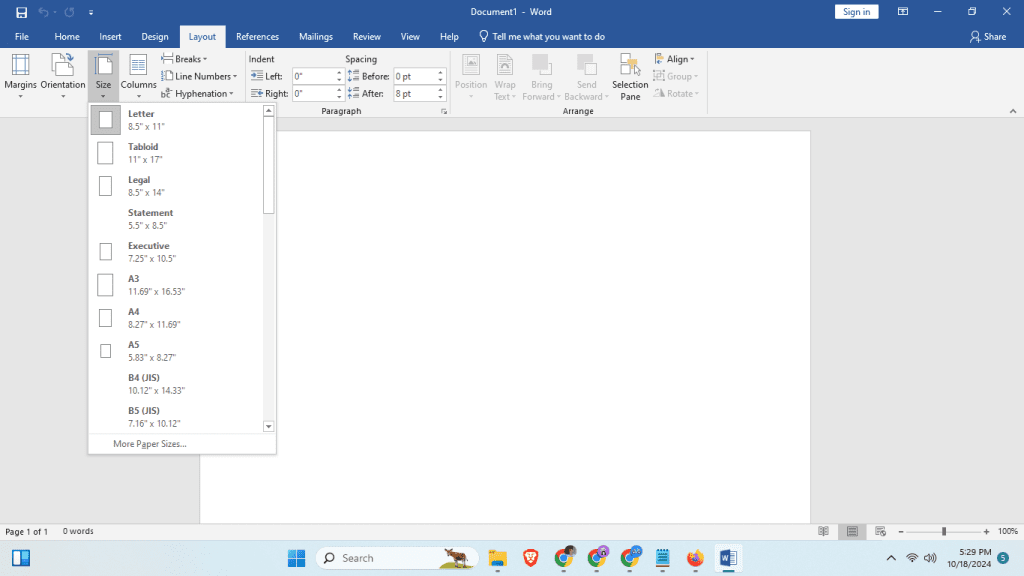Expand the Align dropdown in Arrange group
Viewport: 1024px width, 576px height.
point(675,59)
